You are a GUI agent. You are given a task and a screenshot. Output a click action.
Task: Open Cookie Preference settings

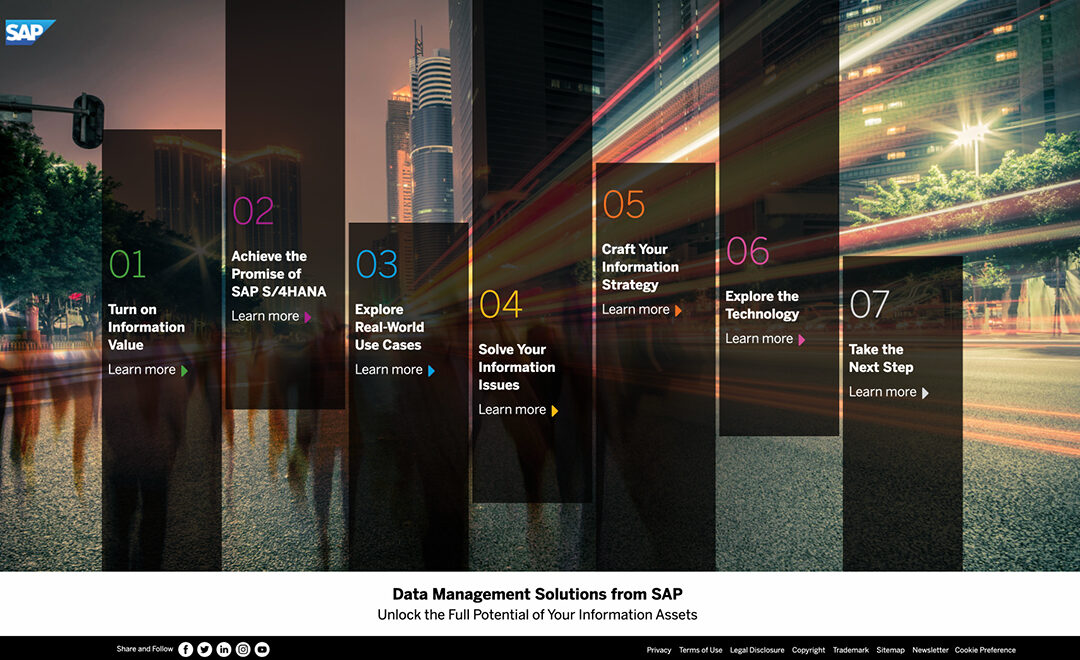coord(984,649)
